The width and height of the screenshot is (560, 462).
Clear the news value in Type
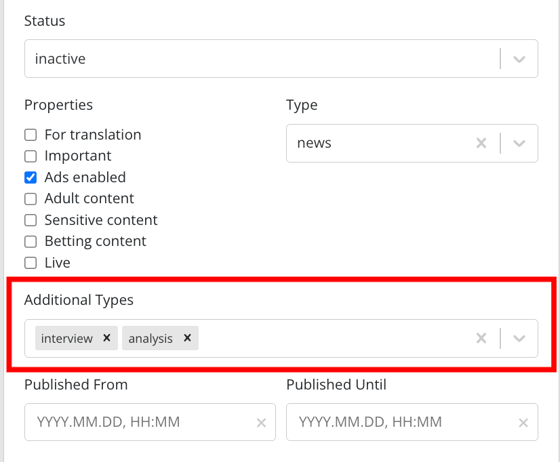click(481, 143)
